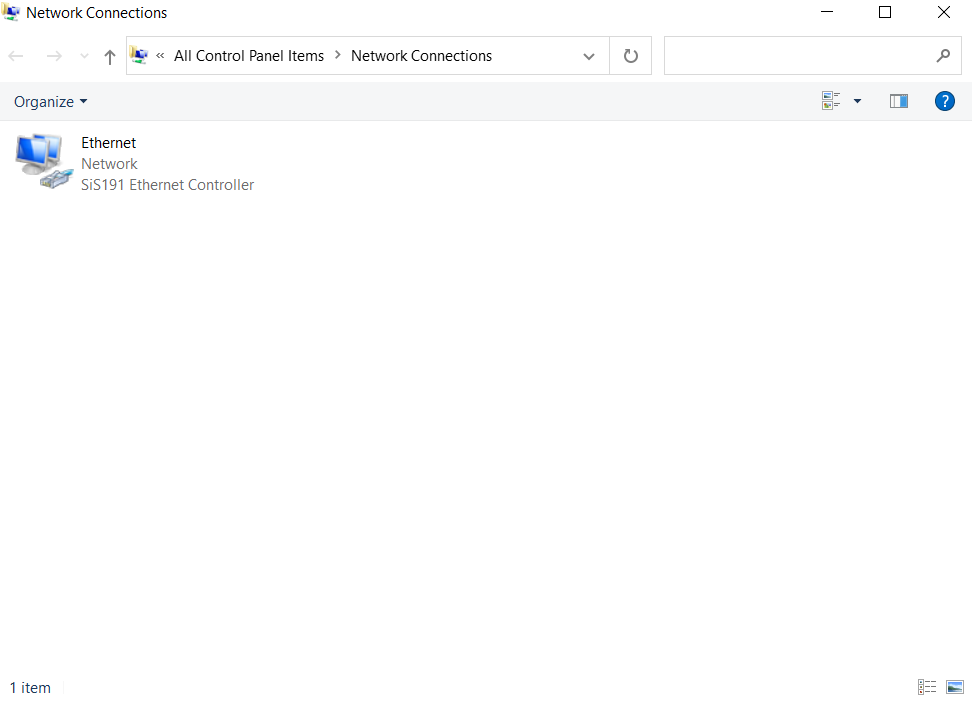Screen dimensions: 972x701
Task: Minimize the Network Connections window
Action: click(x=826, y=12)
